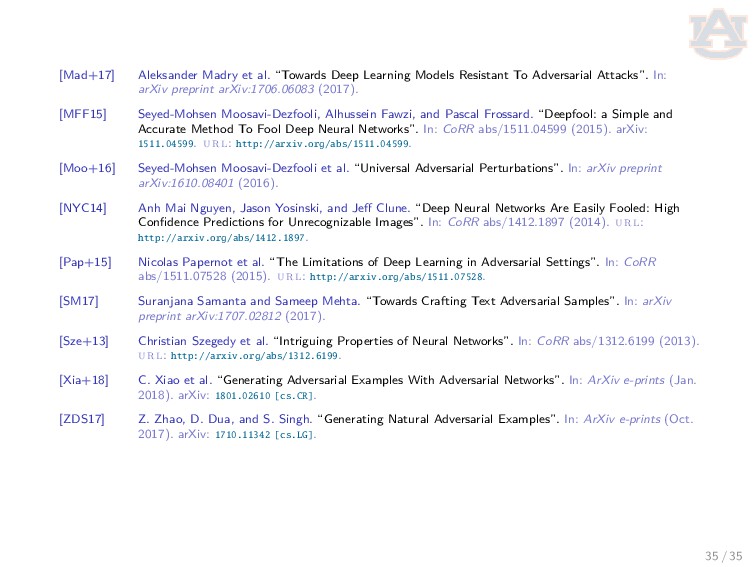Follow the arxiv.org/abs/1412.1897 link
Image resolution: width=756 pixels, height=567 pixels.
(x=222, y=238)
